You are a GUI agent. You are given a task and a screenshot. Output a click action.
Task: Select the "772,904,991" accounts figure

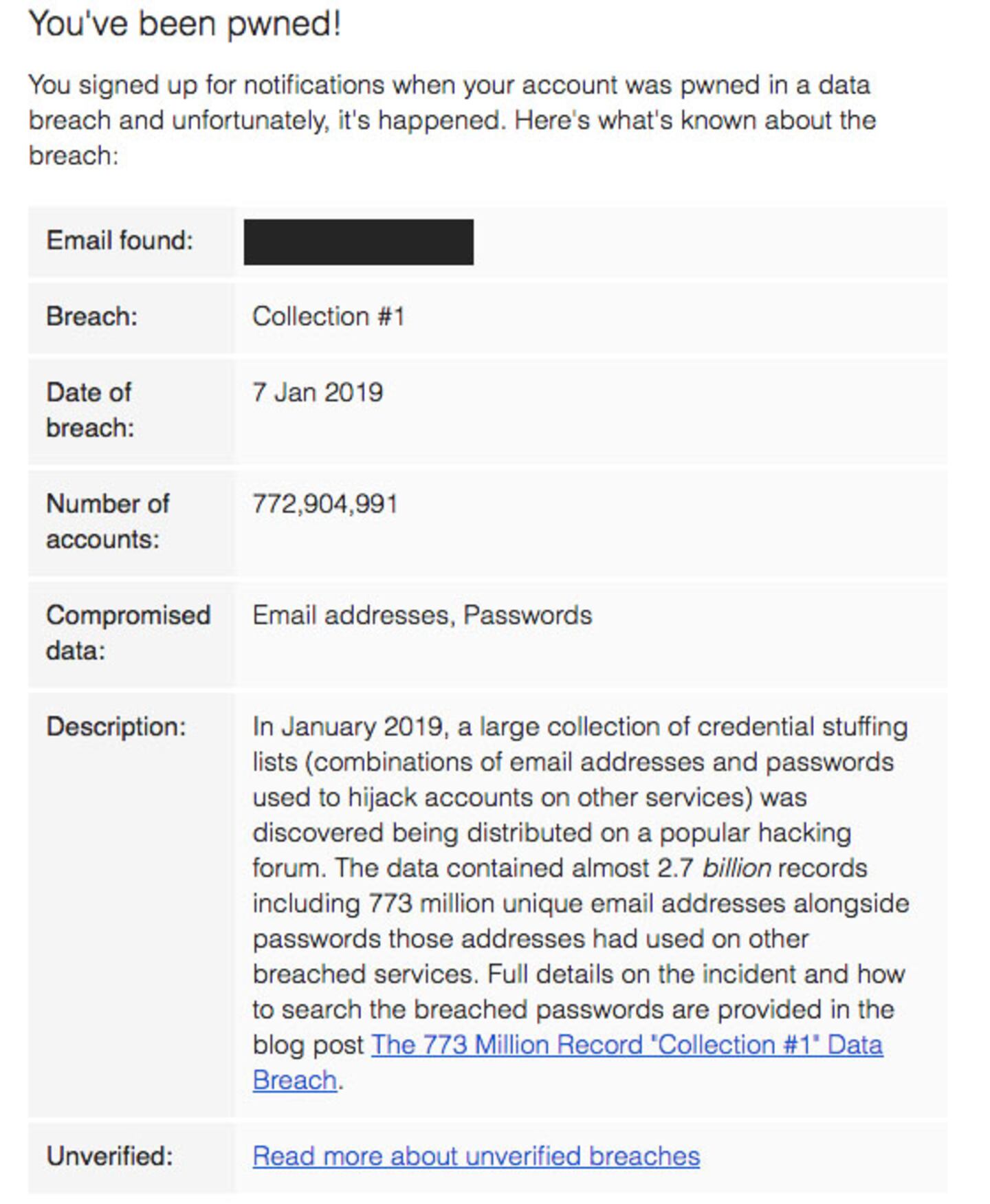[325, 504]
